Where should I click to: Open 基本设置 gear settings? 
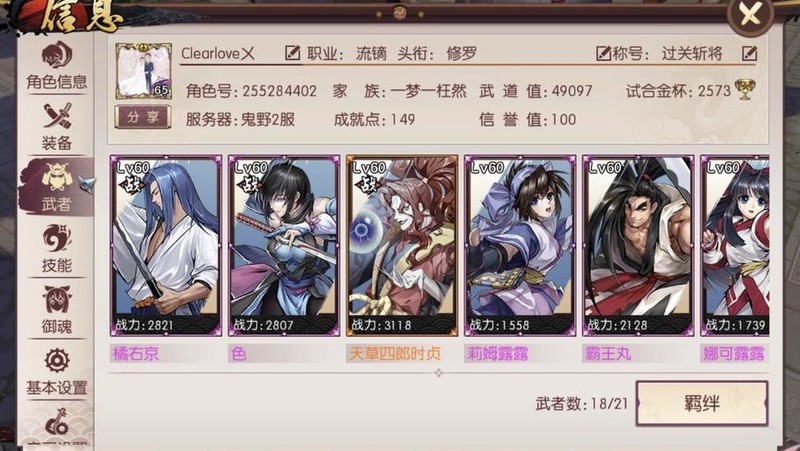(x=56, y=371)
